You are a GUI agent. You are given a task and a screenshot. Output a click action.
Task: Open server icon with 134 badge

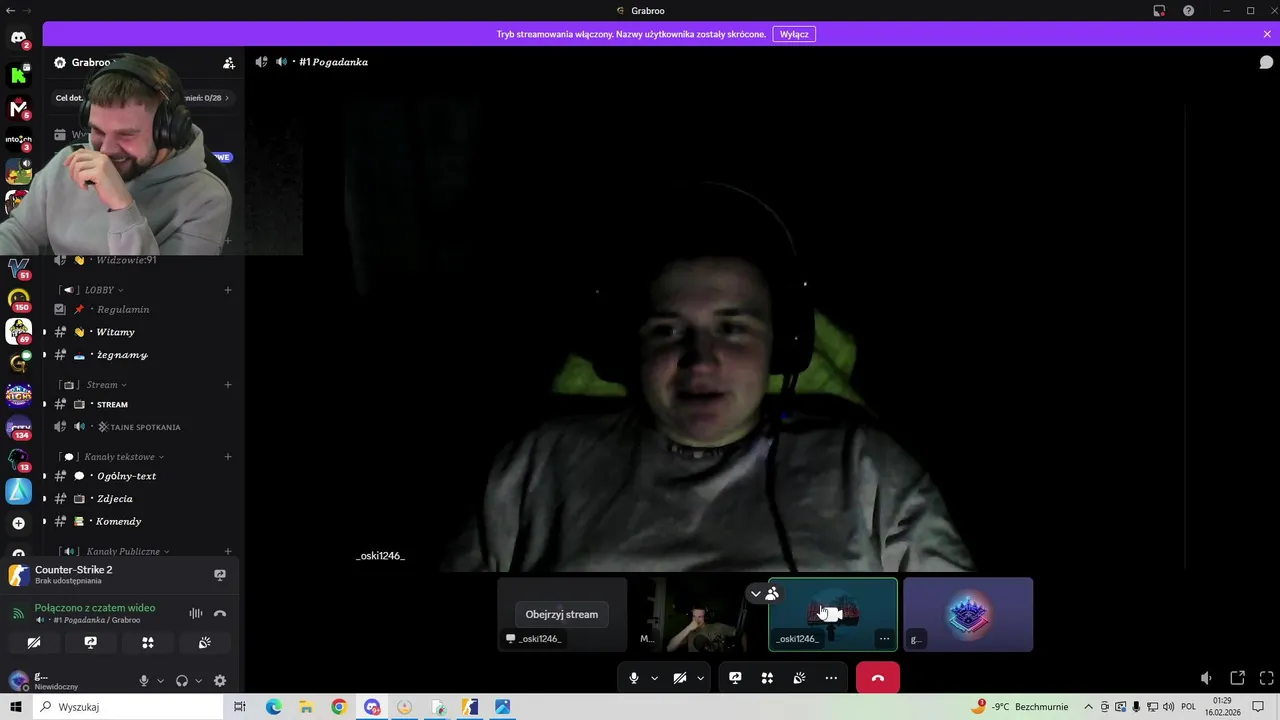click(18, 427)
